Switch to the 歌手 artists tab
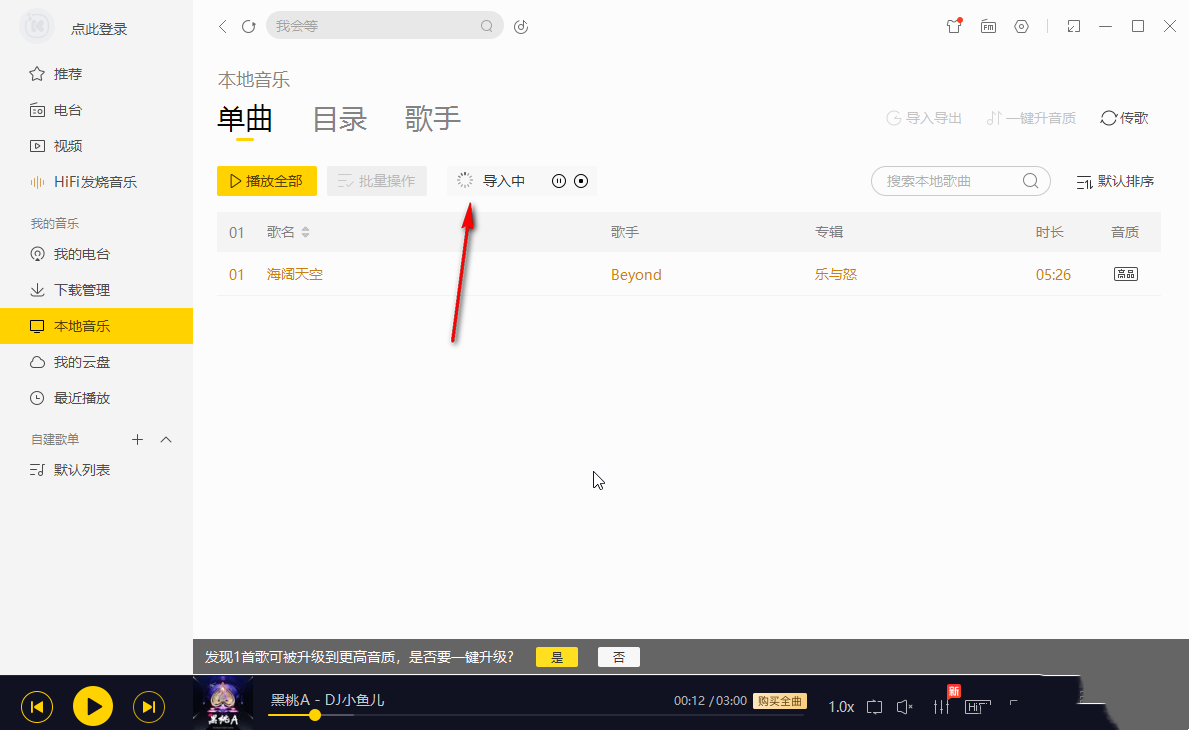Image resolution: width=1189 pixels, height=730 pixels. (432, 118)
